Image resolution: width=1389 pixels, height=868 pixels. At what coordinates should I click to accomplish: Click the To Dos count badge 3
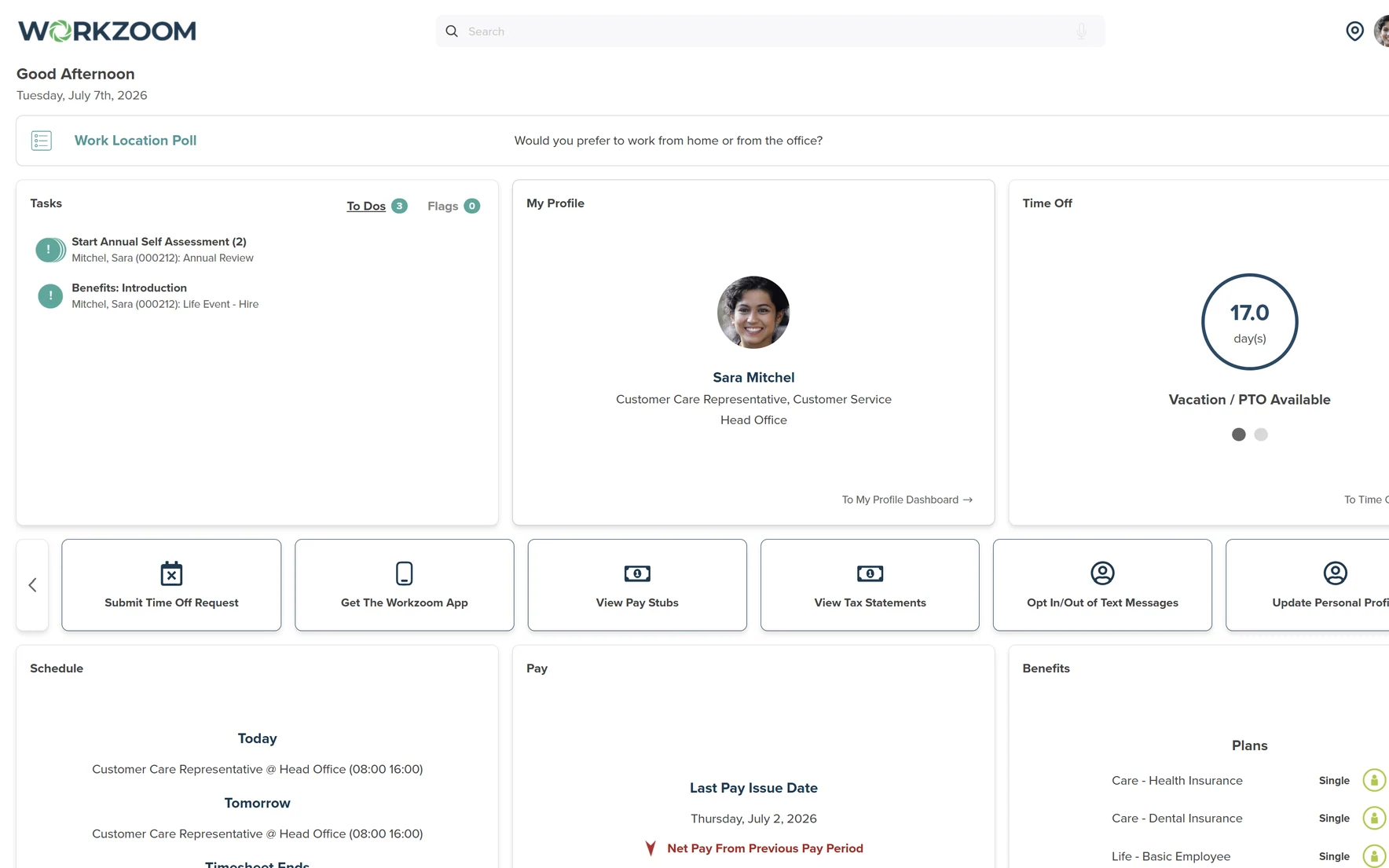pos(399,206)
